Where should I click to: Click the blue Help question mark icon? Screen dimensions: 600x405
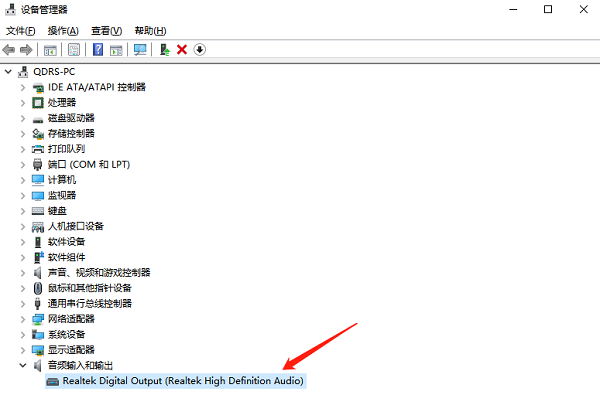tap(98, 49)
